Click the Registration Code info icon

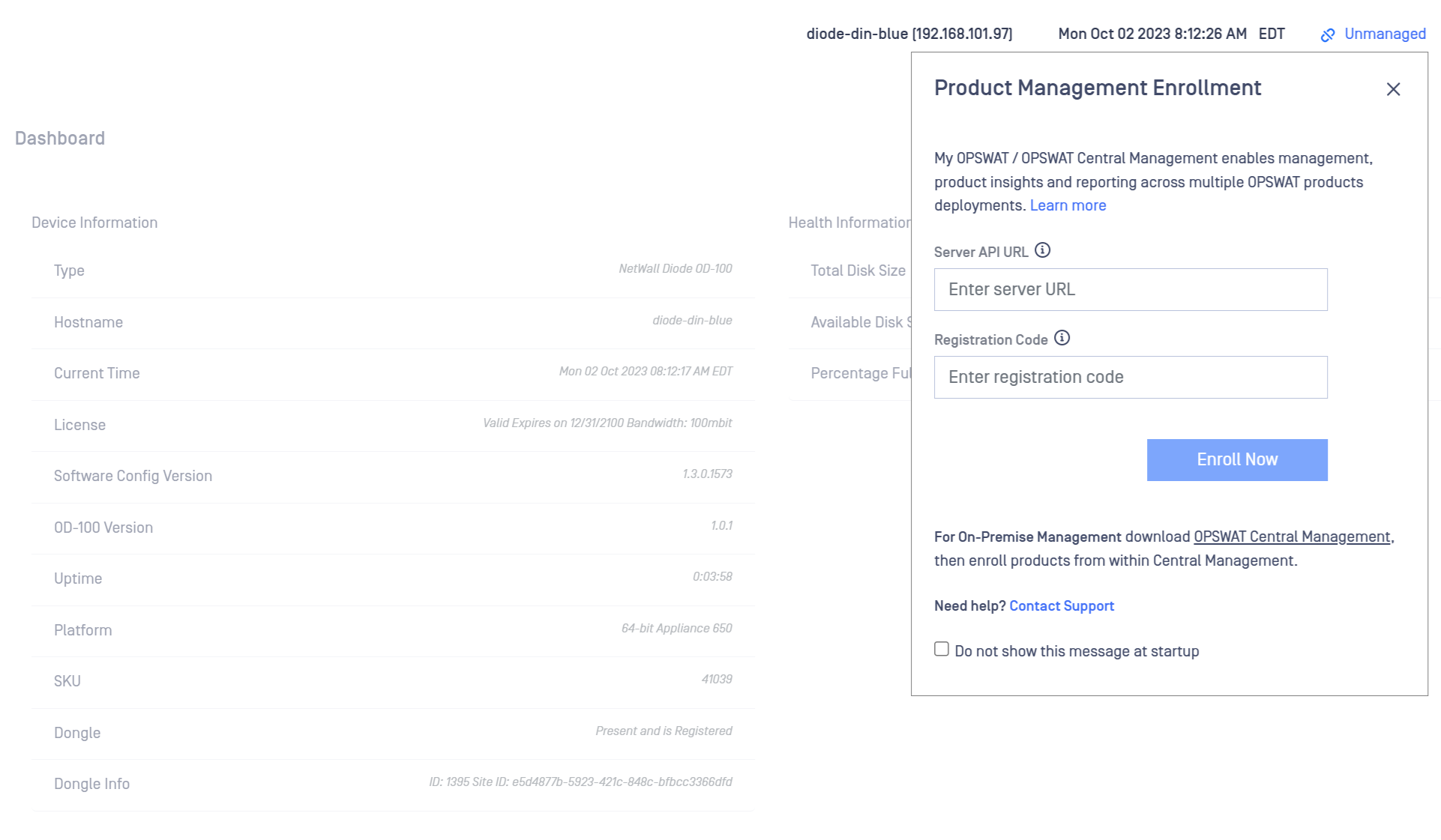click(1062, 338)
